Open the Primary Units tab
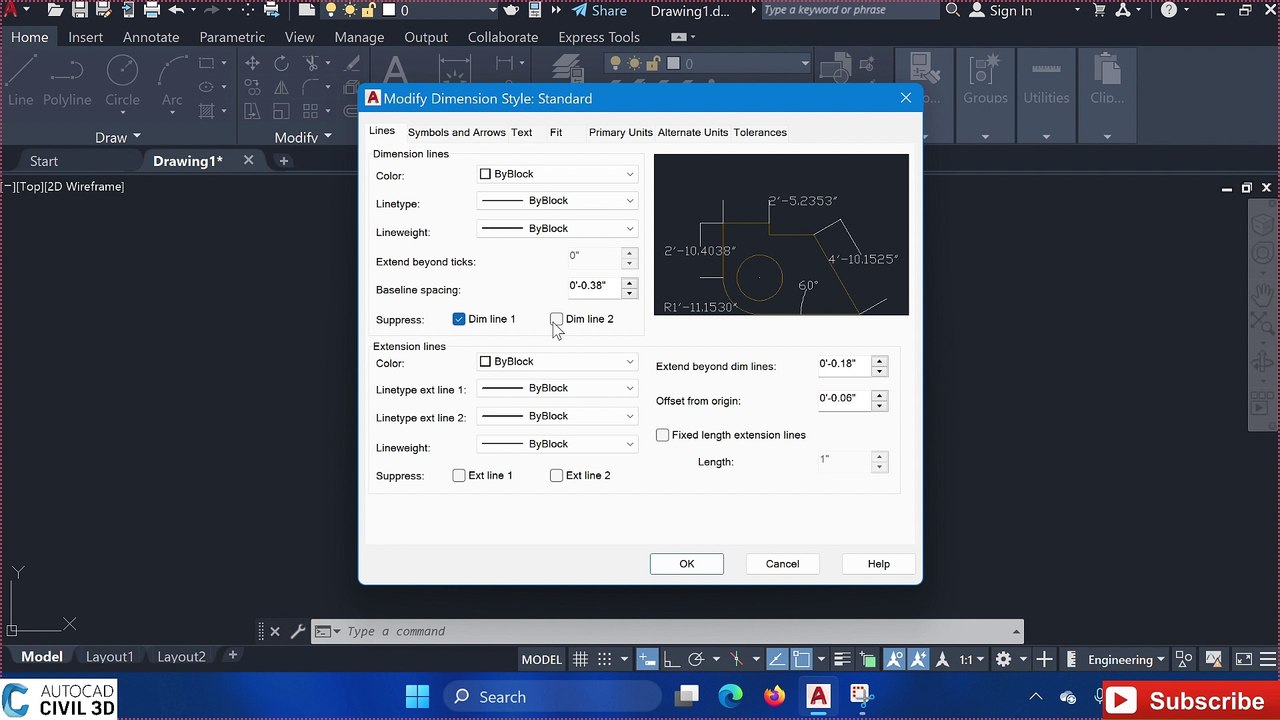 [x=620, y=132]
